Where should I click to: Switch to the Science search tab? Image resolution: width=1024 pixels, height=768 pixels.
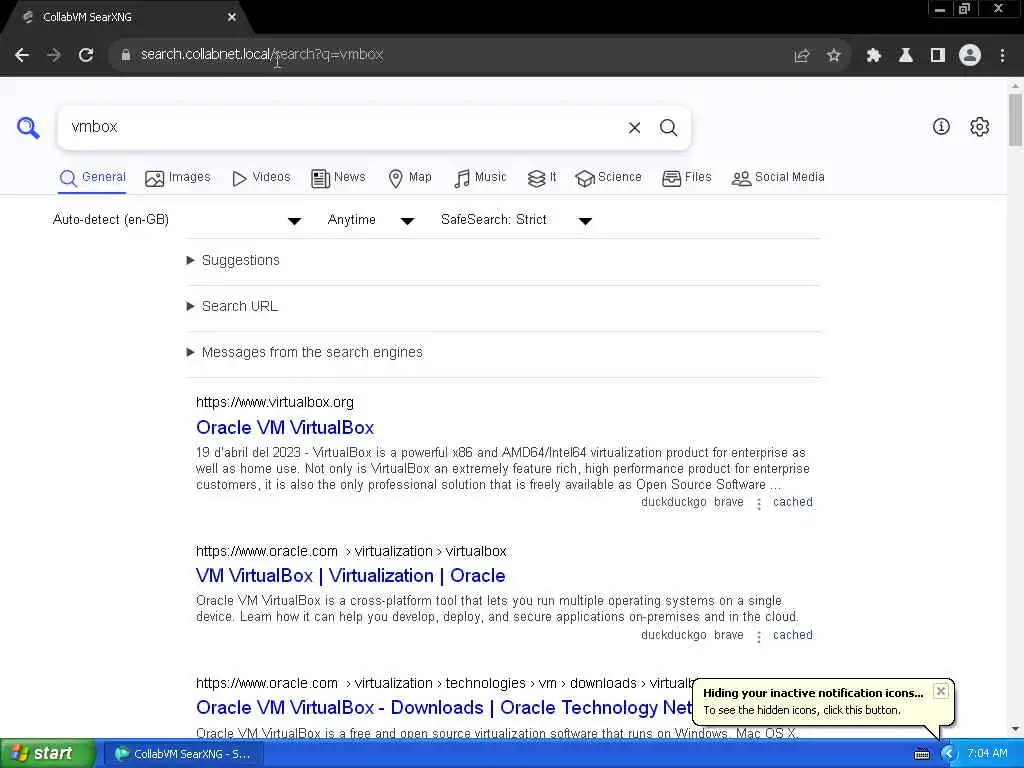tap(608, 178)
